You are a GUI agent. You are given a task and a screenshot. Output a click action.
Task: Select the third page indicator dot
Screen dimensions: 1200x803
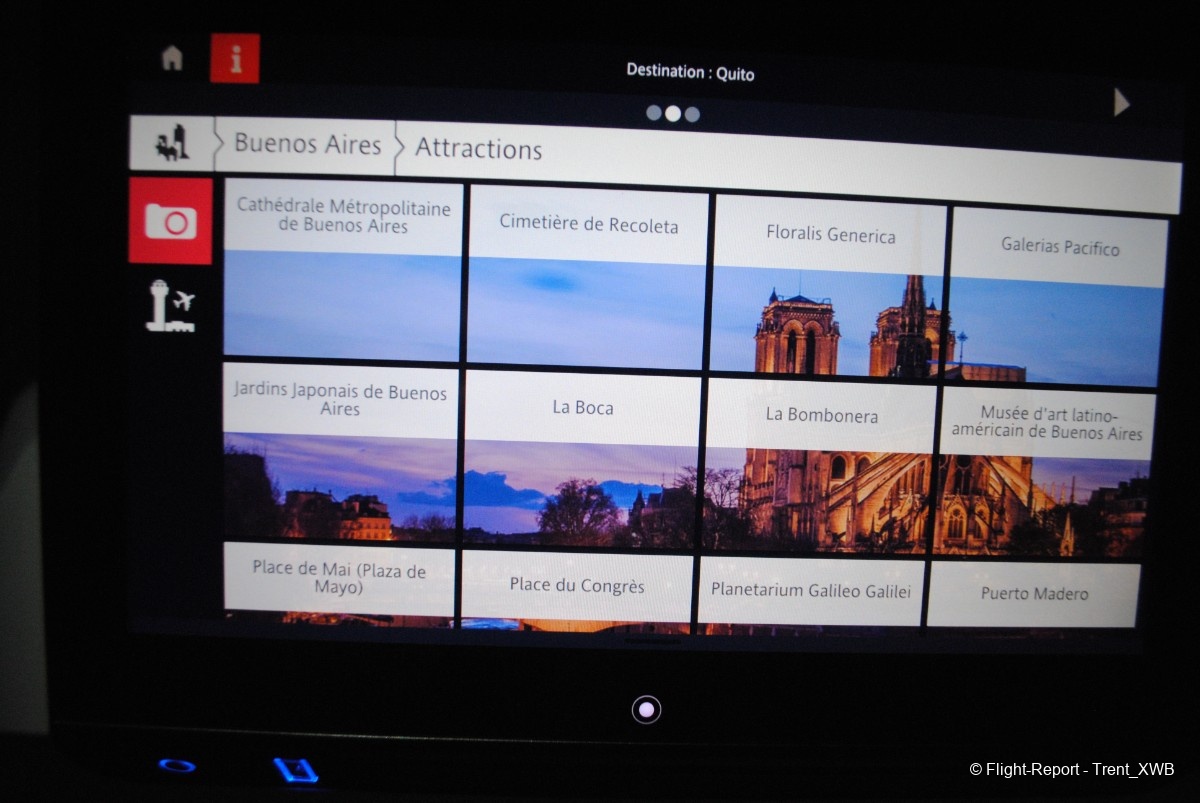coord(692,114)
